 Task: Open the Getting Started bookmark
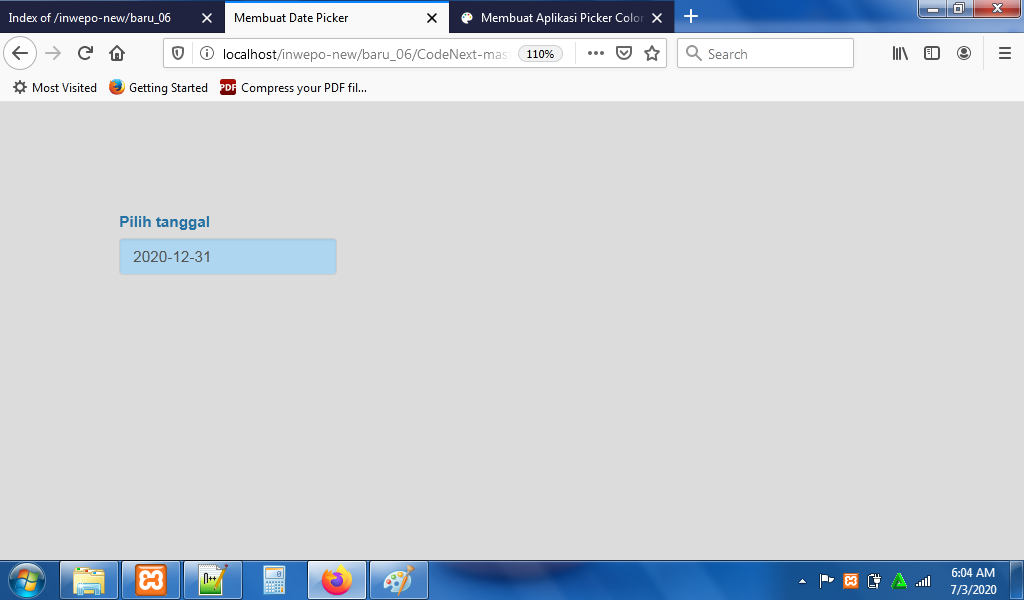click(159, 88)
